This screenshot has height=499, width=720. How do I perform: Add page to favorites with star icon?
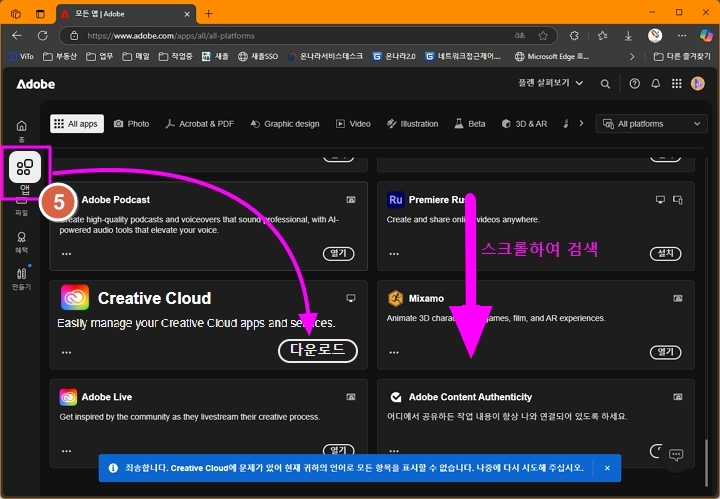[543, 36]
